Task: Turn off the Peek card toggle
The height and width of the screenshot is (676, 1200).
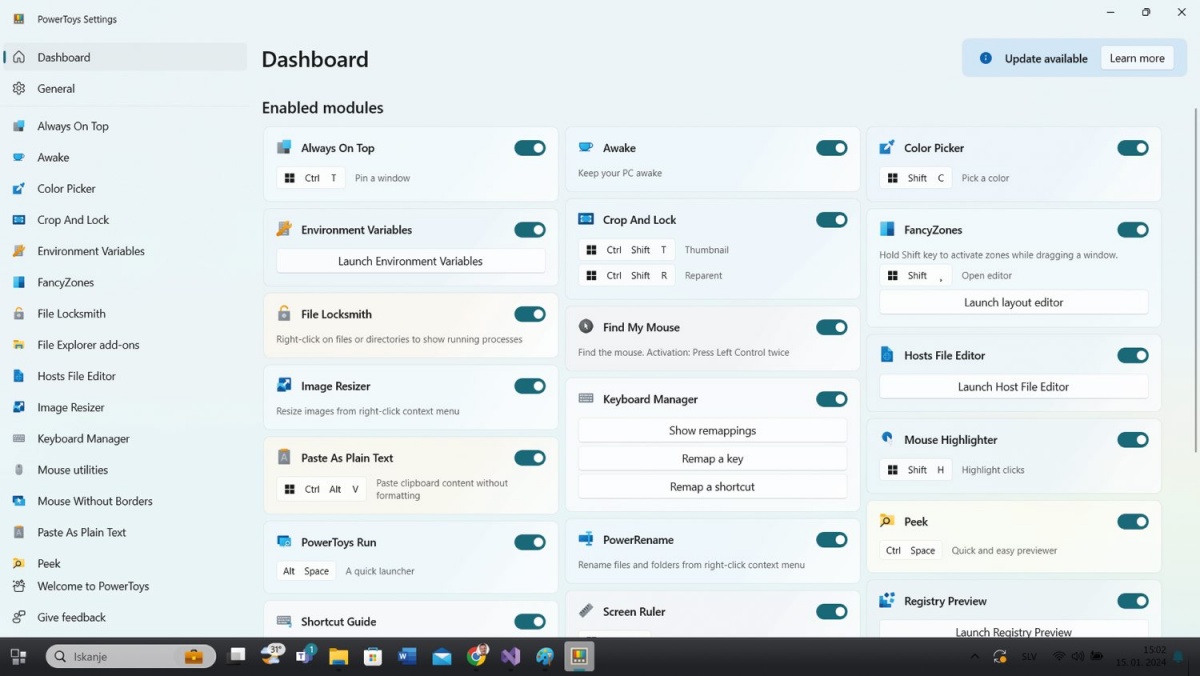Action: click(1133, 521)
